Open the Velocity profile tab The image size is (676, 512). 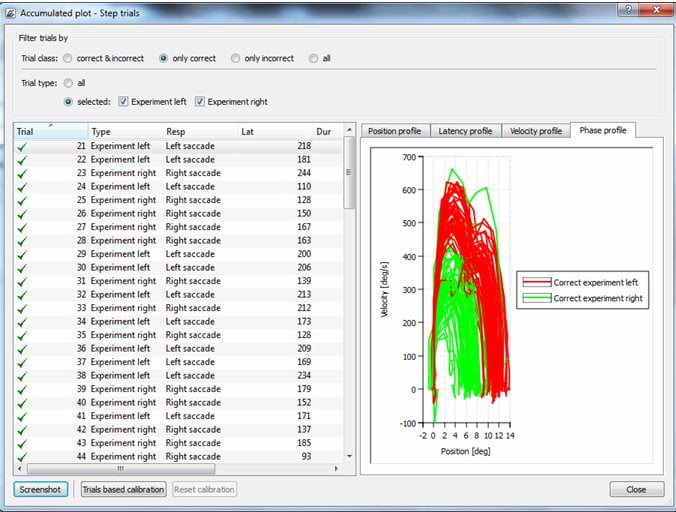[536, 131]
